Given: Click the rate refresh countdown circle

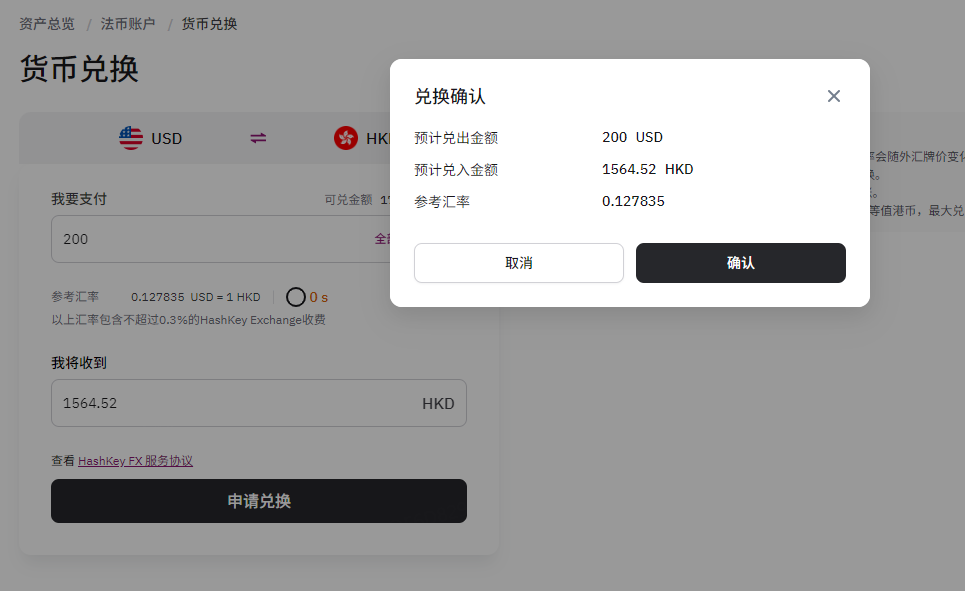Looking at the screenshot, I should [x=295, y=297].
